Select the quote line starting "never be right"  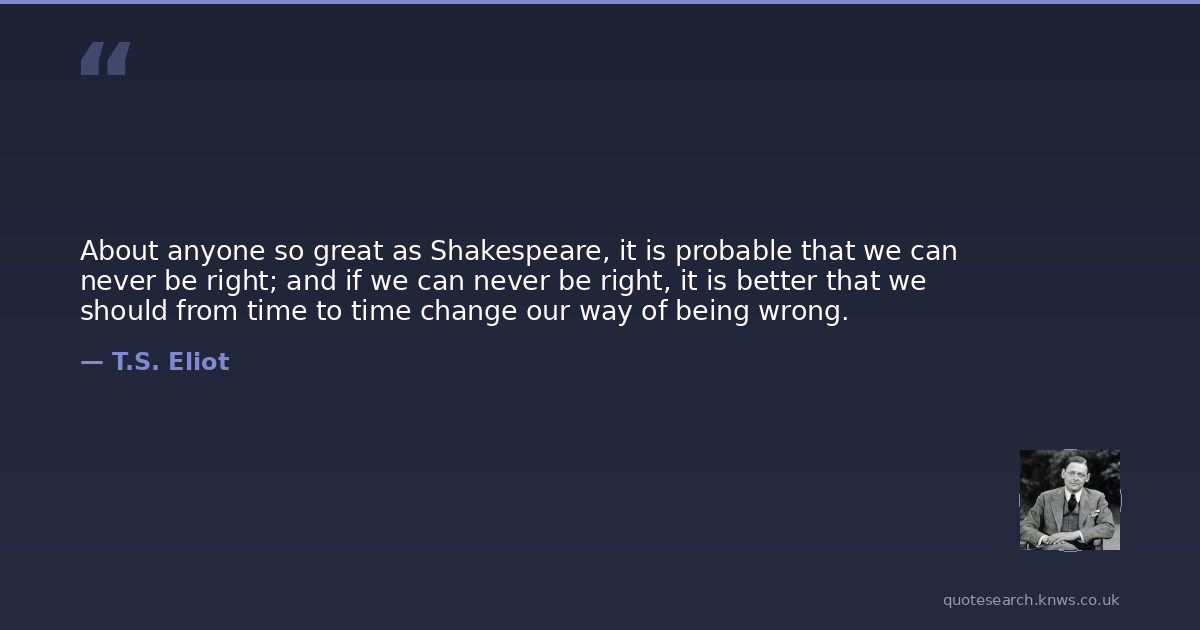point(502,281)
